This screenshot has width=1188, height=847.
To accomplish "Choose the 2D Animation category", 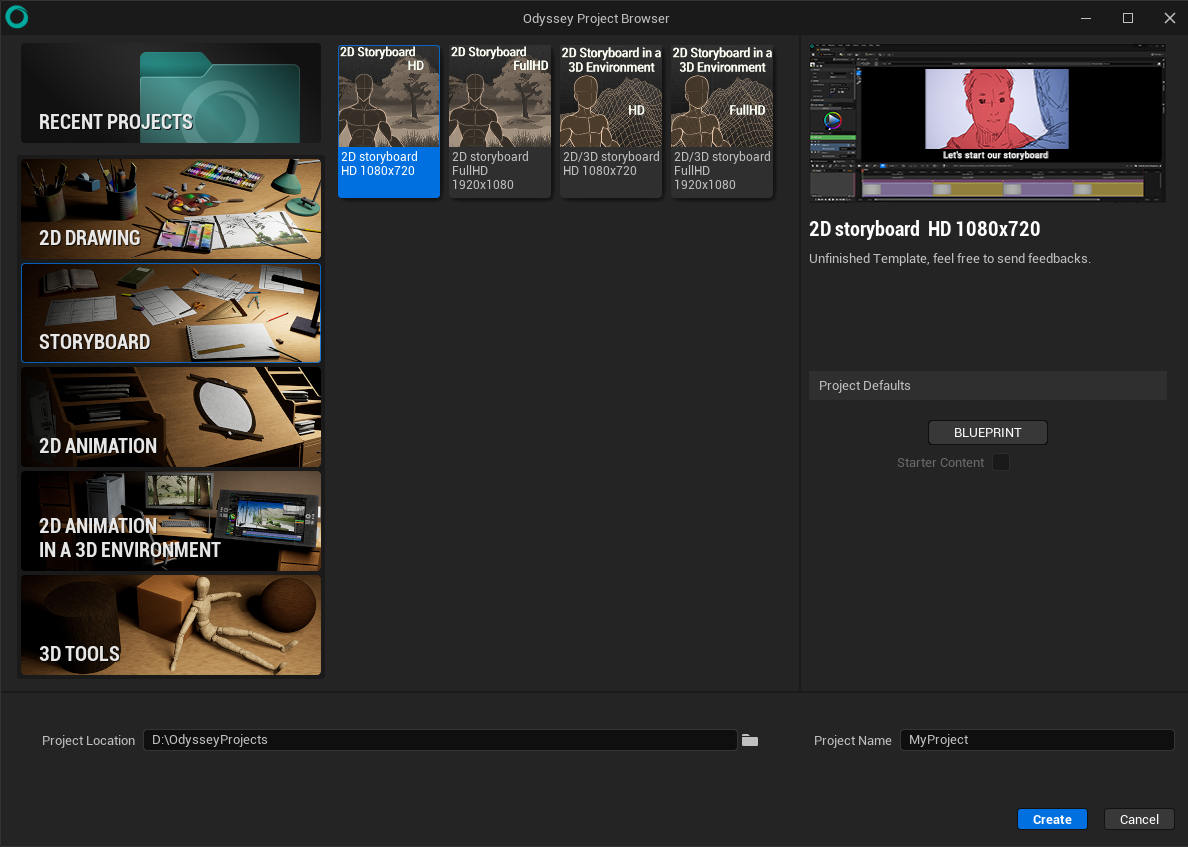I will tap(170, 417).
